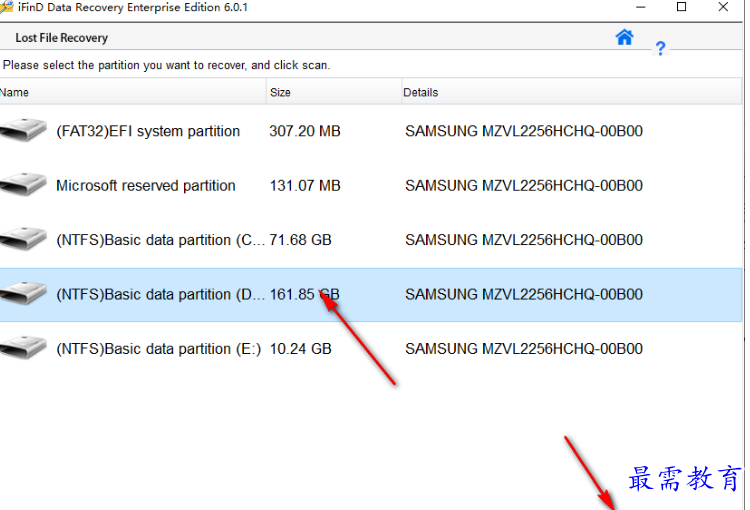
Task: Click SAMSUNG details of 161.85 GB row
Action: pos(524,294)
